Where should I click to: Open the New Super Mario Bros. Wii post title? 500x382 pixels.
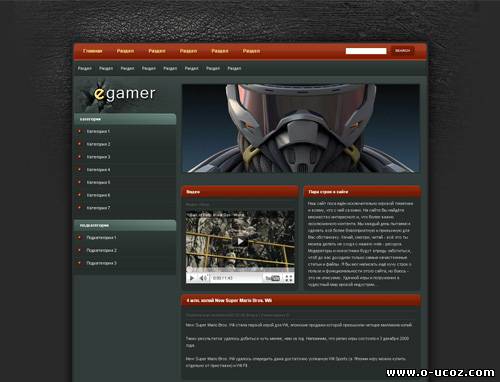229,300
